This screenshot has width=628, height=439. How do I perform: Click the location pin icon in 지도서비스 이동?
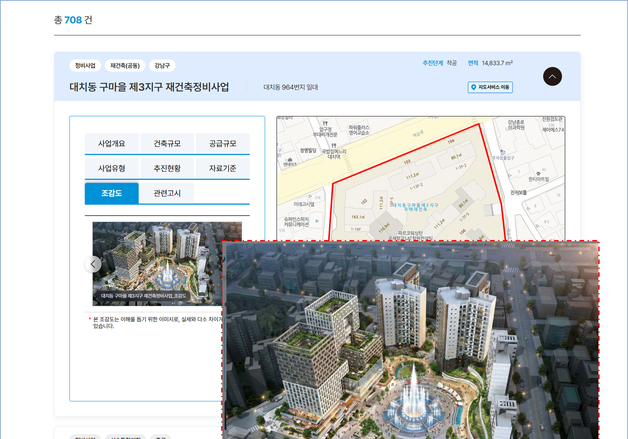(x=473, y=87)
